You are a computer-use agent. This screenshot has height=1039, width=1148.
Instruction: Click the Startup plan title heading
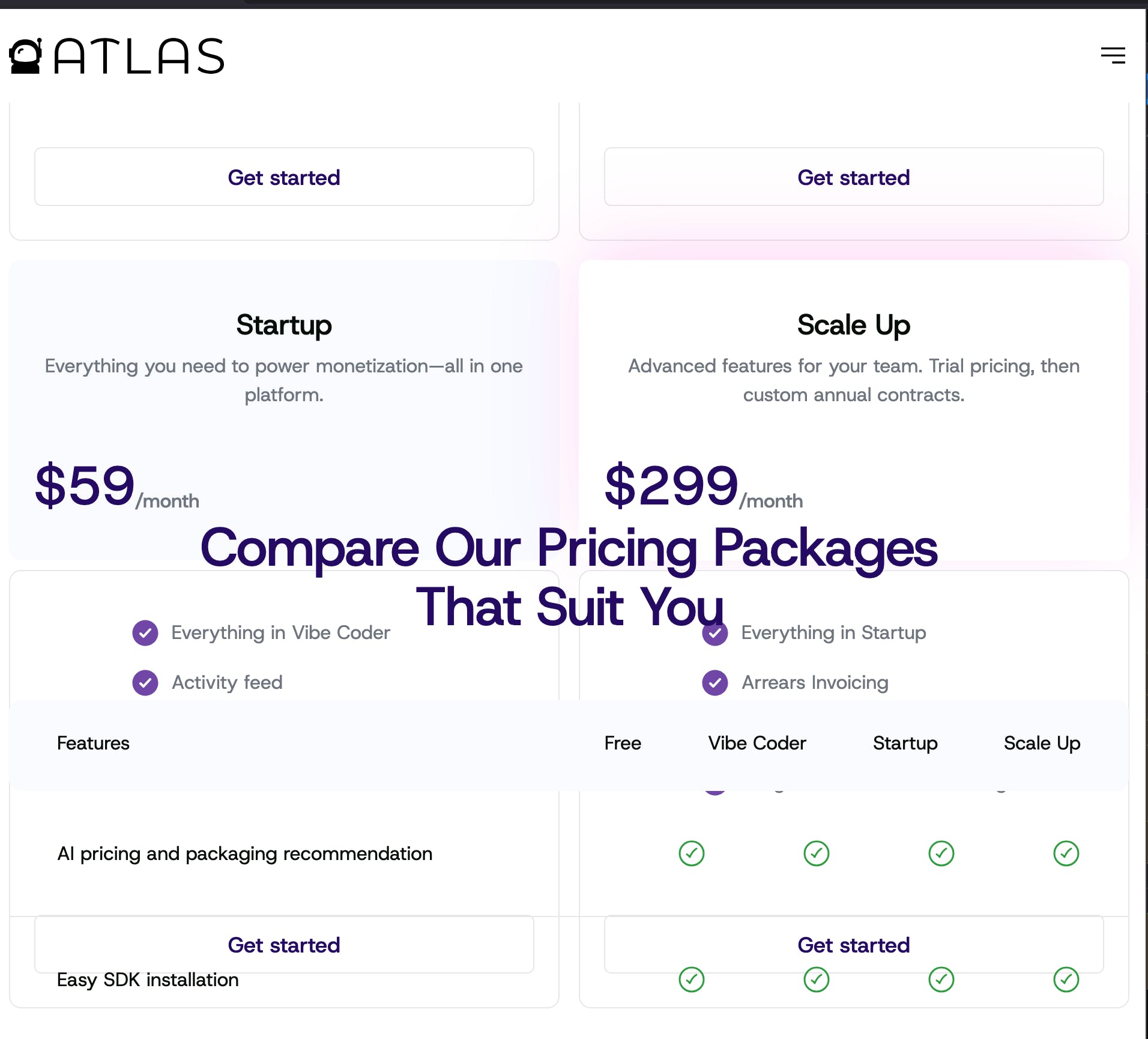[x=284, y=326]
